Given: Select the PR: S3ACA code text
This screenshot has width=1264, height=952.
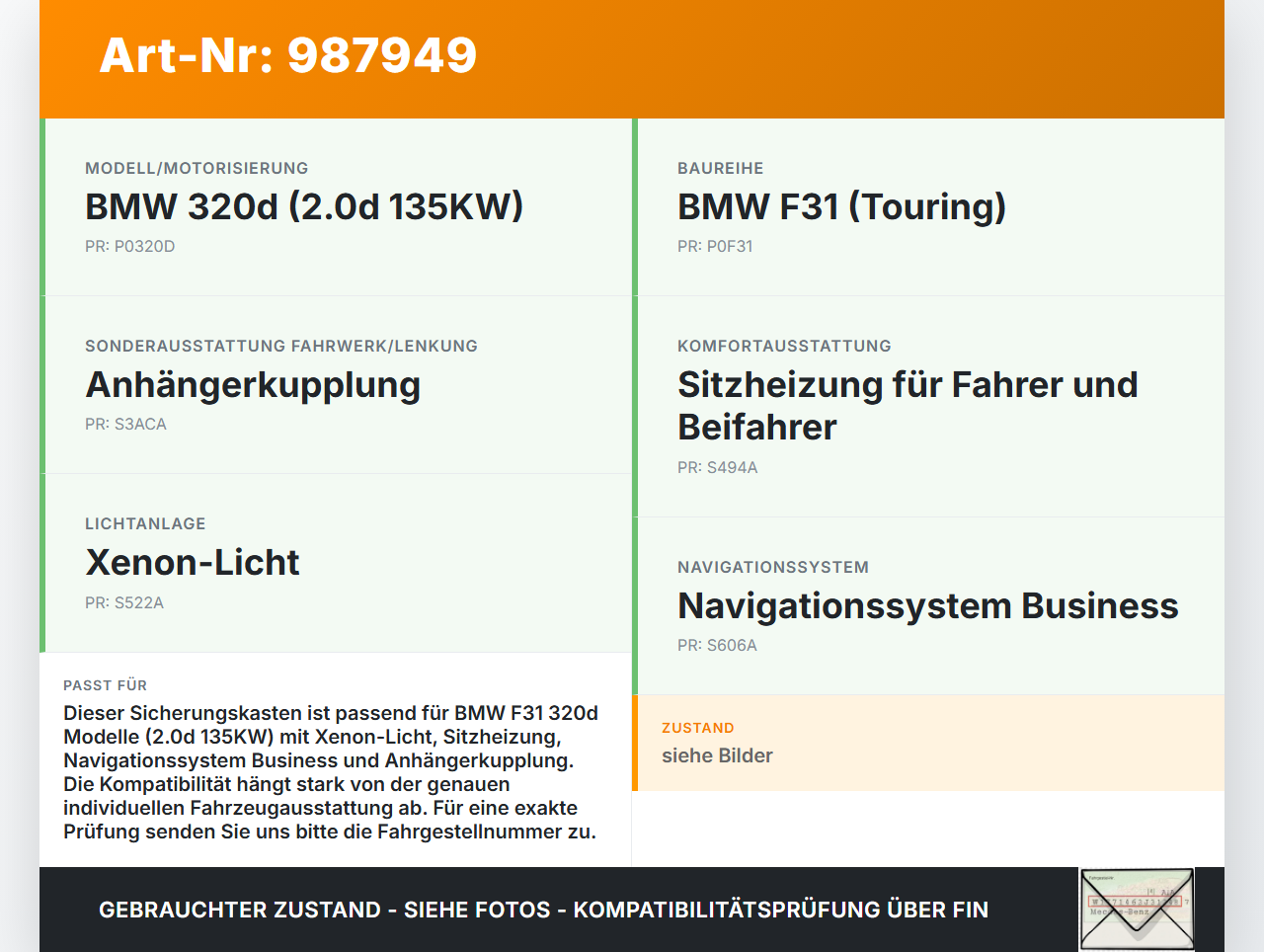Looking at the screenshot, I should tap(125, 424).
